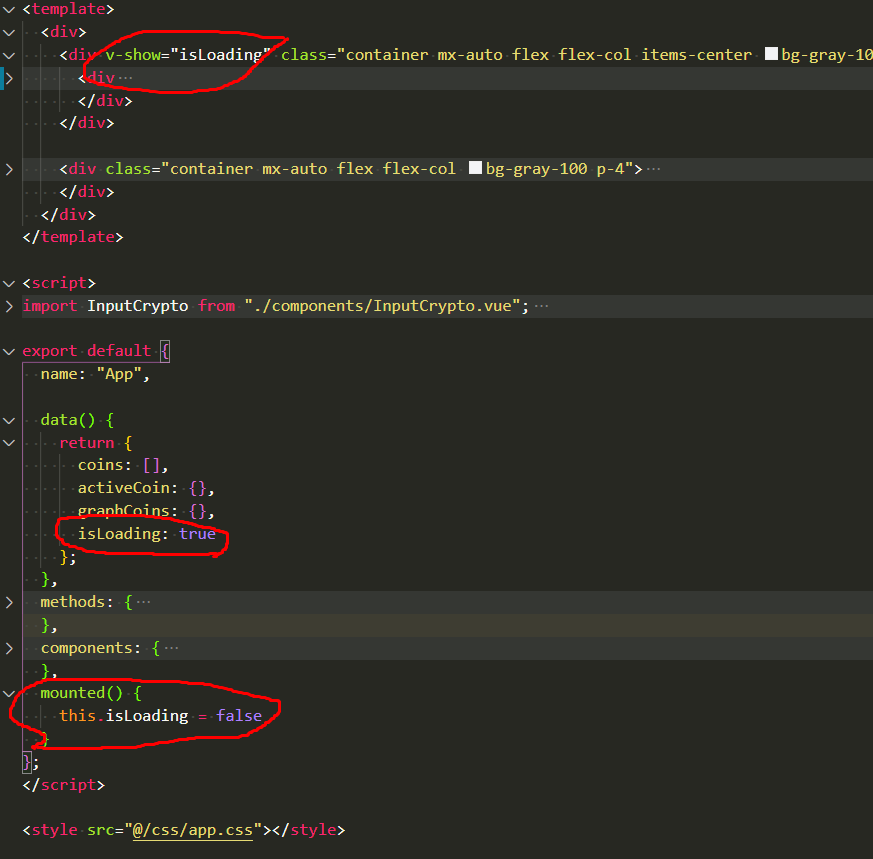873x859 pixels.
Task: Collapse the mounted() hook fold chevron
Action: tap(9, 694)
